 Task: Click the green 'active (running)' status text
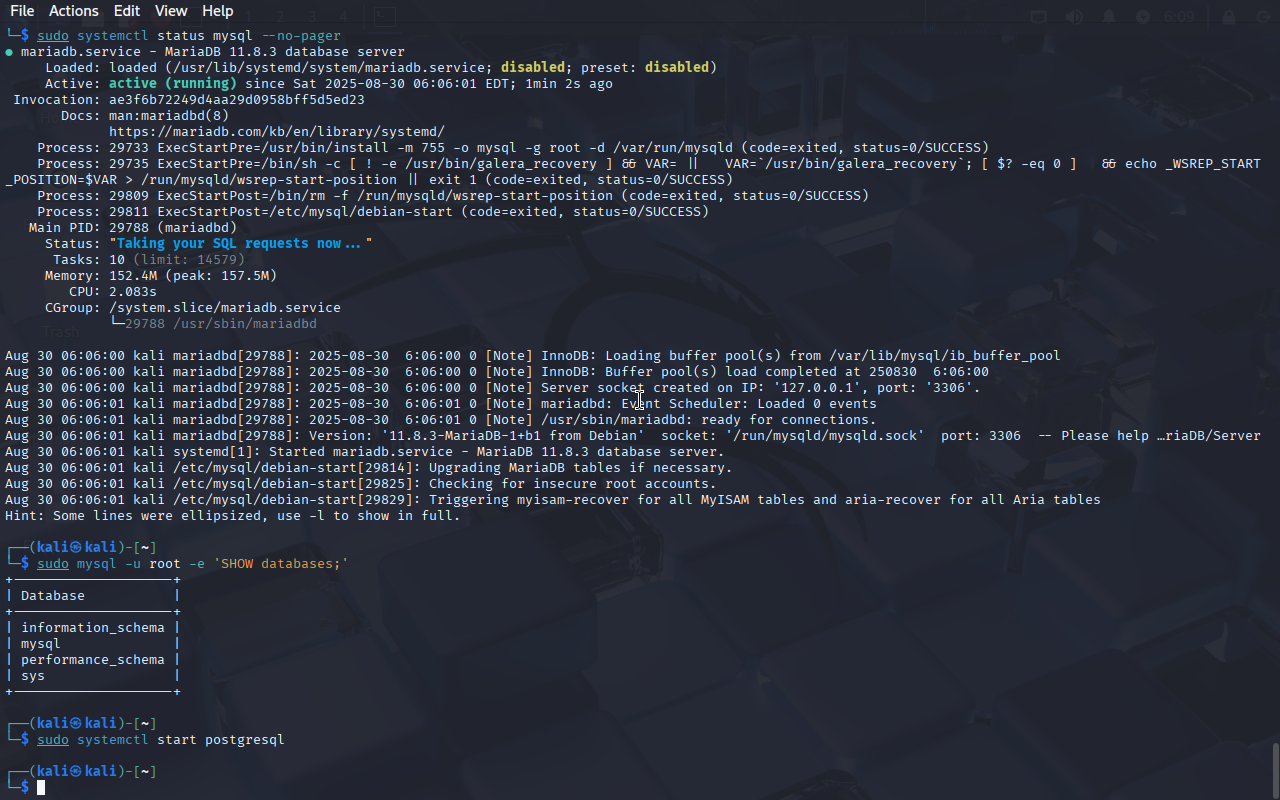(x=173, y=83)
